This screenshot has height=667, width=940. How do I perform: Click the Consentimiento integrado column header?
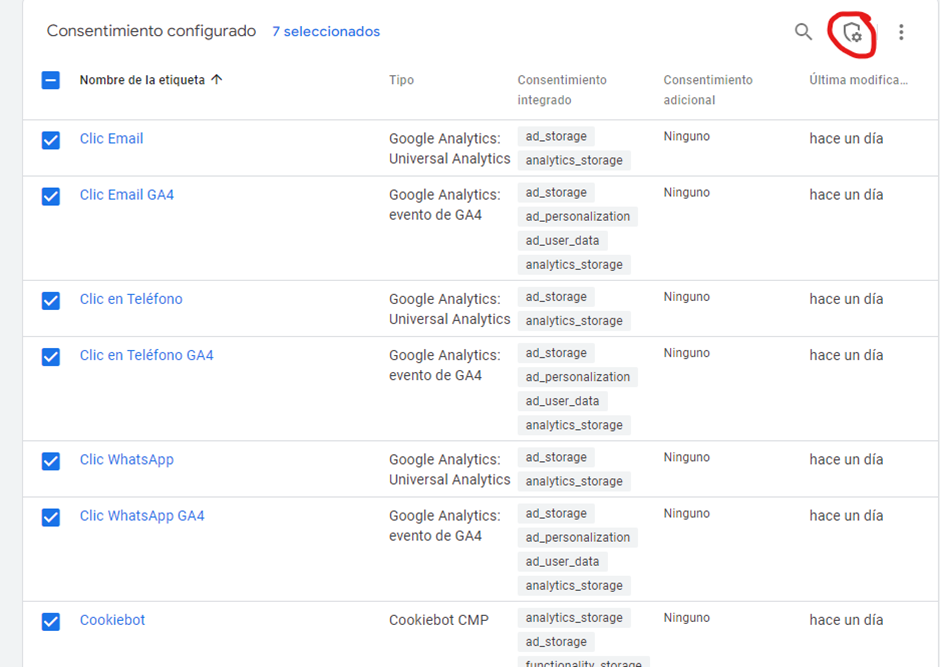(x=562, y=90)
